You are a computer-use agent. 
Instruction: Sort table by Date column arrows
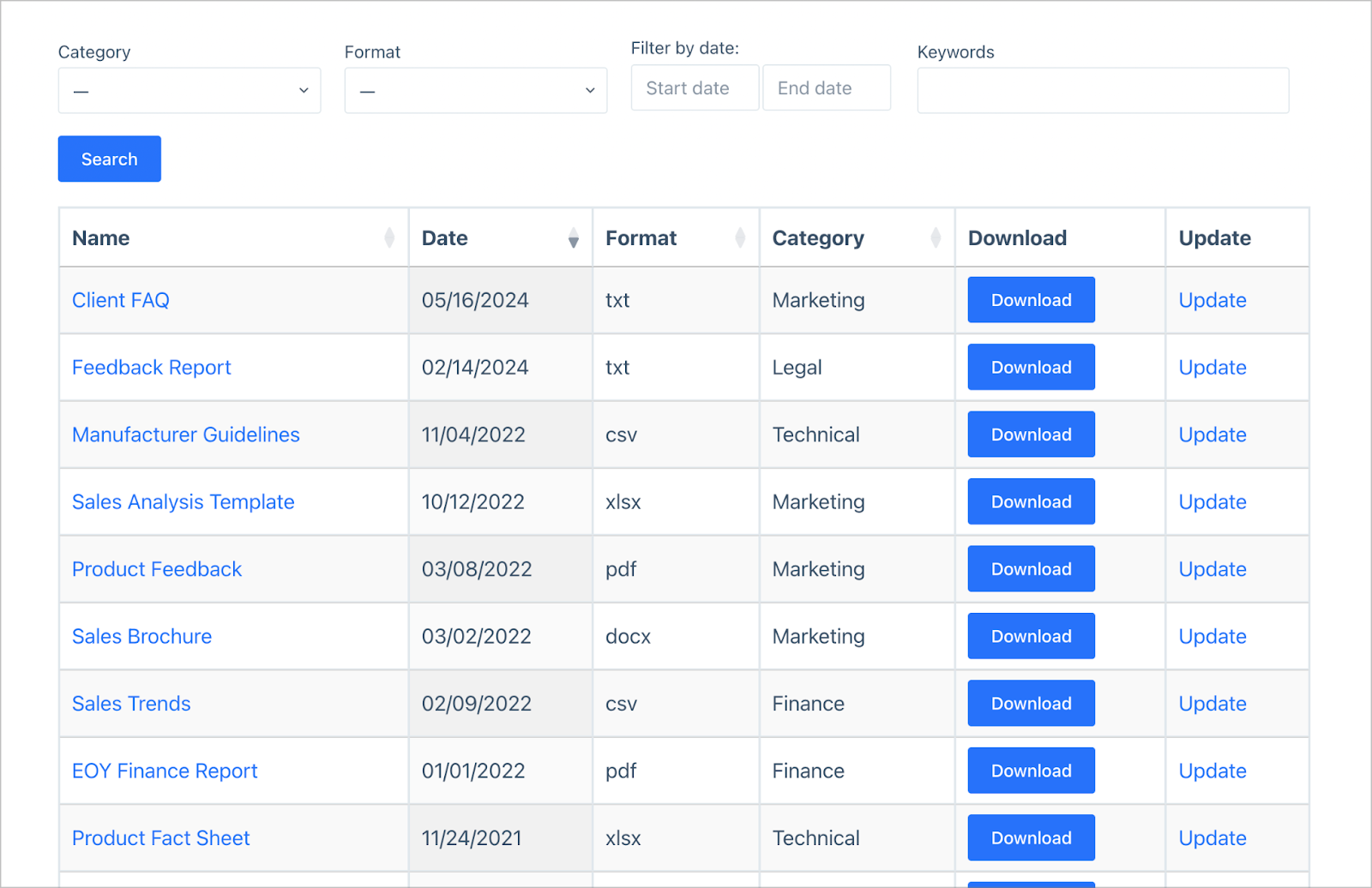[573, 238]
